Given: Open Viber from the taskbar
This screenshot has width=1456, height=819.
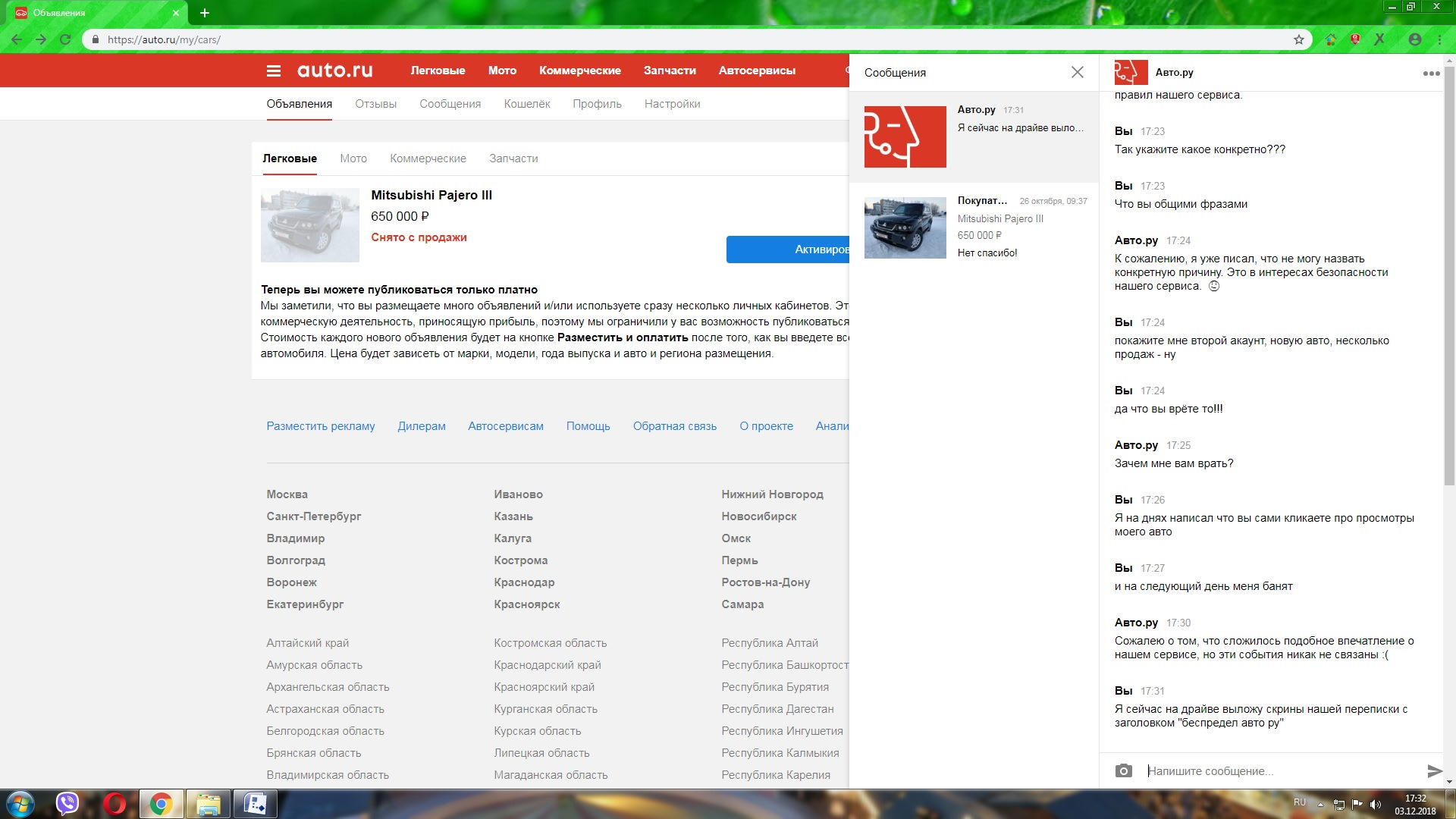Looking at the screenshot, I should click(x=67, y=803).
